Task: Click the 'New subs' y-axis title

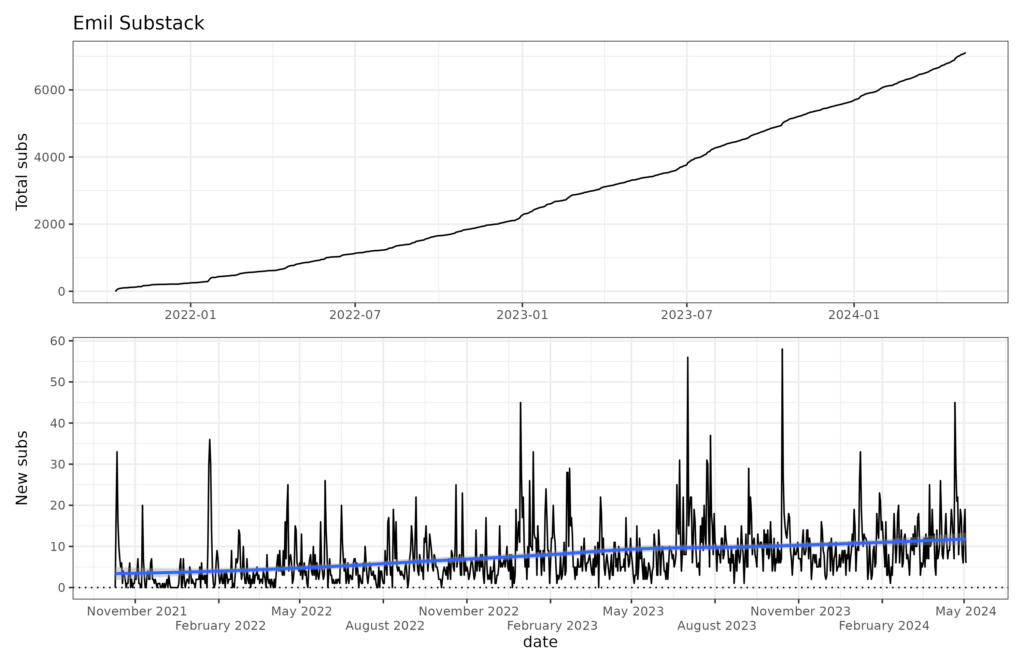Action: coord(22,468)
